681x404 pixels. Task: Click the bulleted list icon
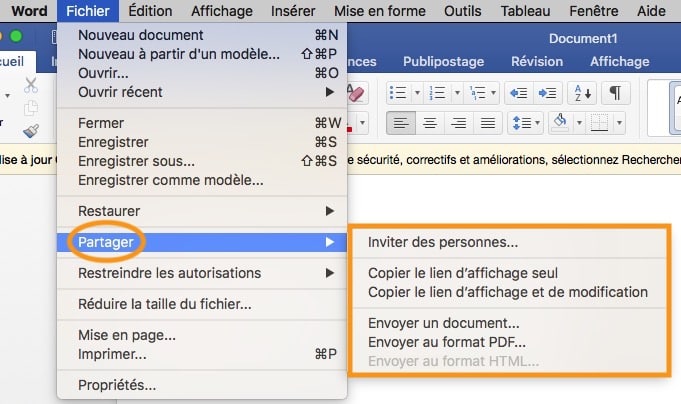397,92
